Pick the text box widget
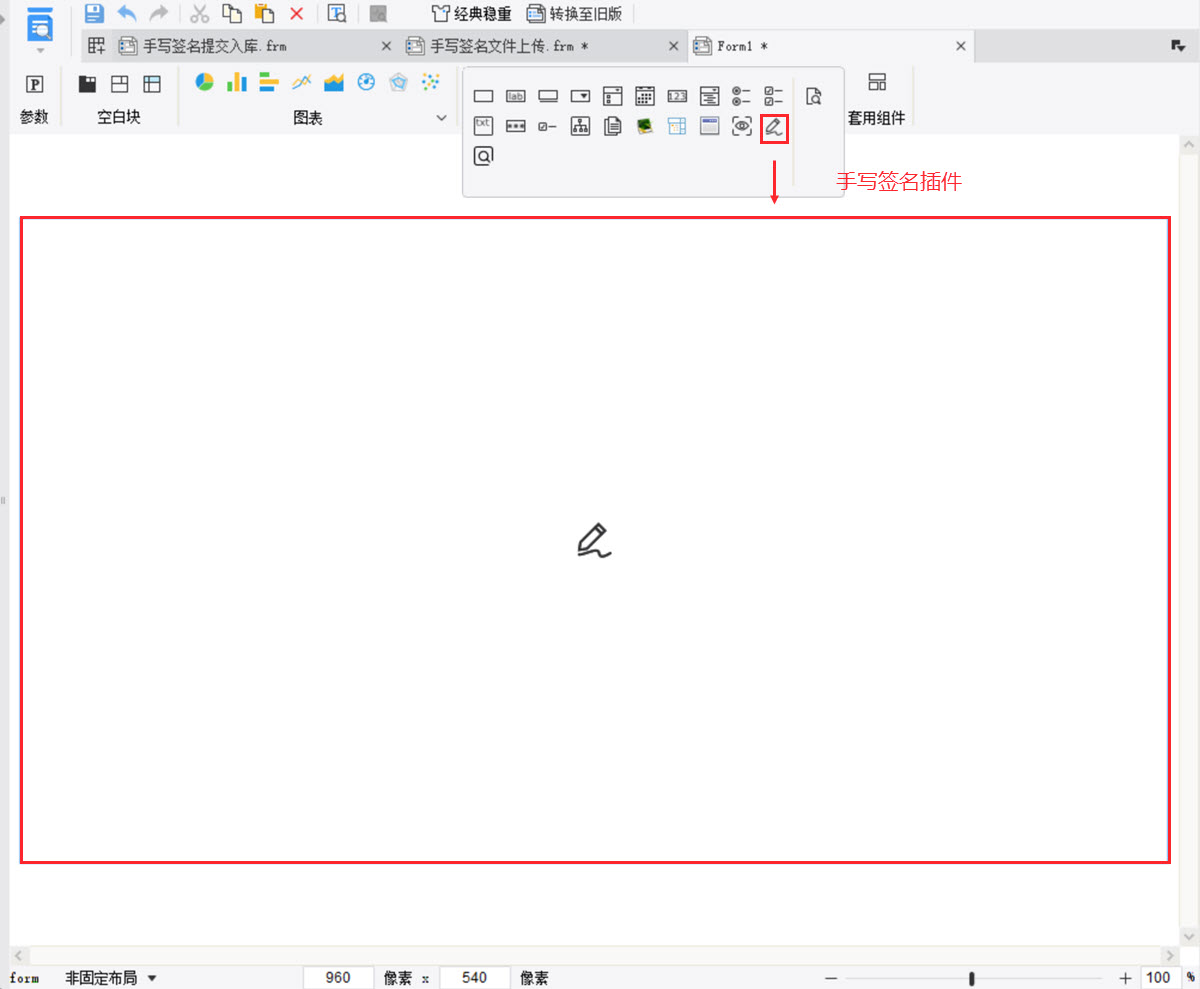This screenshot has height=989, width=1200. click(484, 96)
